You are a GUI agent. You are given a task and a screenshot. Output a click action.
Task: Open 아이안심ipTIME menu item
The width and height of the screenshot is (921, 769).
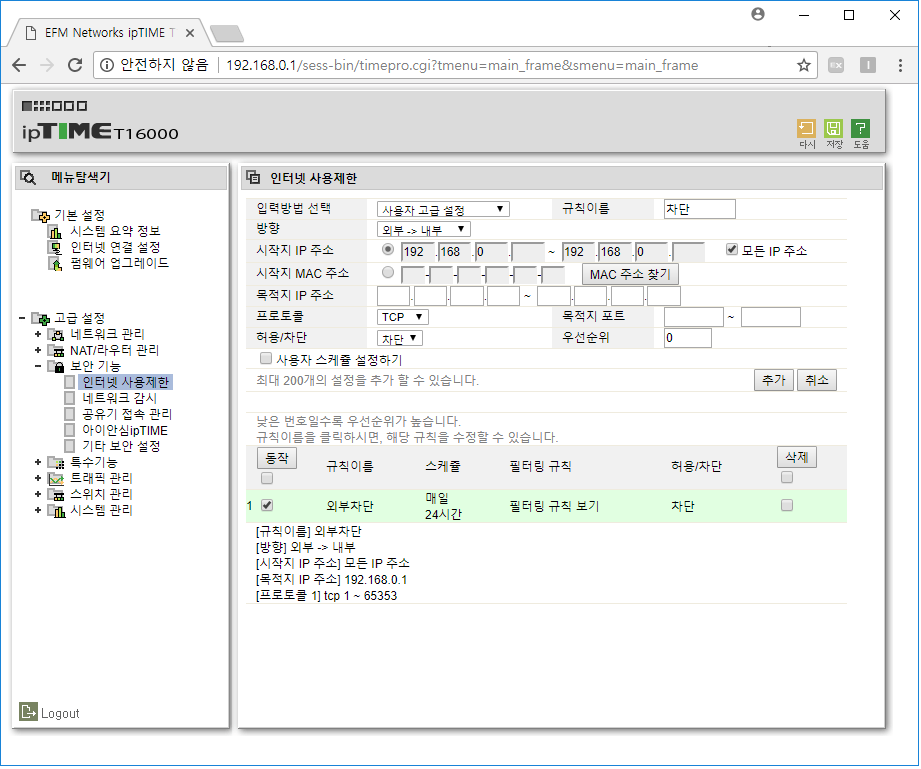[x=125, y=431]
